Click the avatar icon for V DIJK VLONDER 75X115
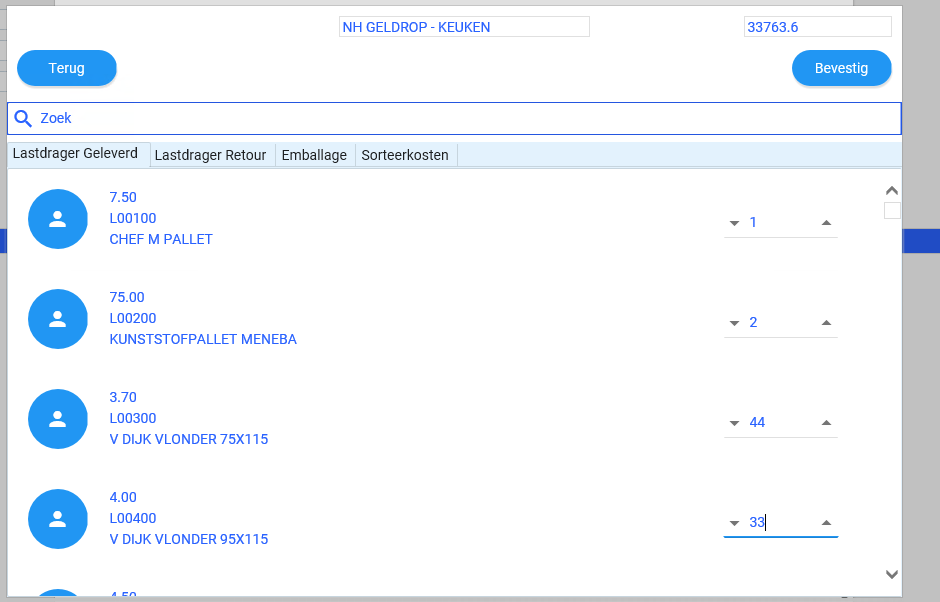 coord(57,418)
